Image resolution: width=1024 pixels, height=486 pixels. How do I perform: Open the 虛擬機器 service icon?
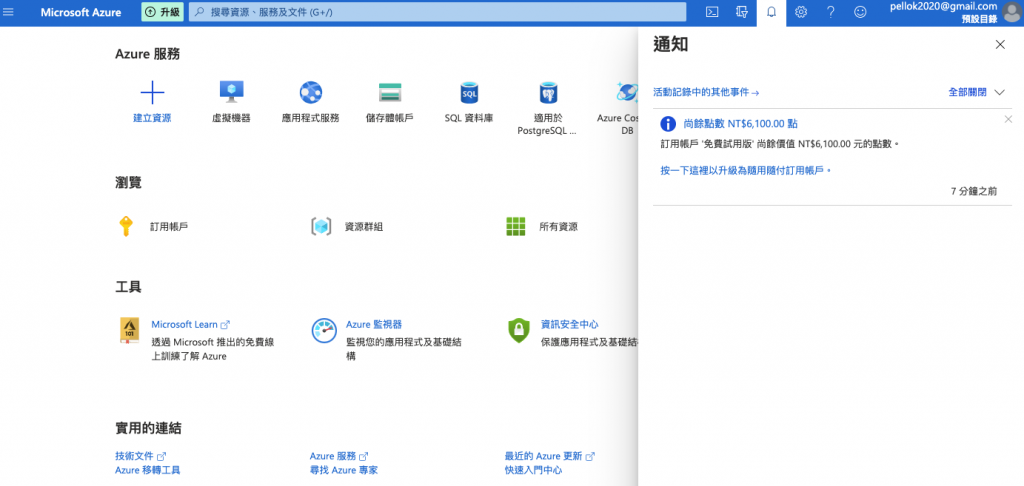pyautogui.click(x=231, y=93)
